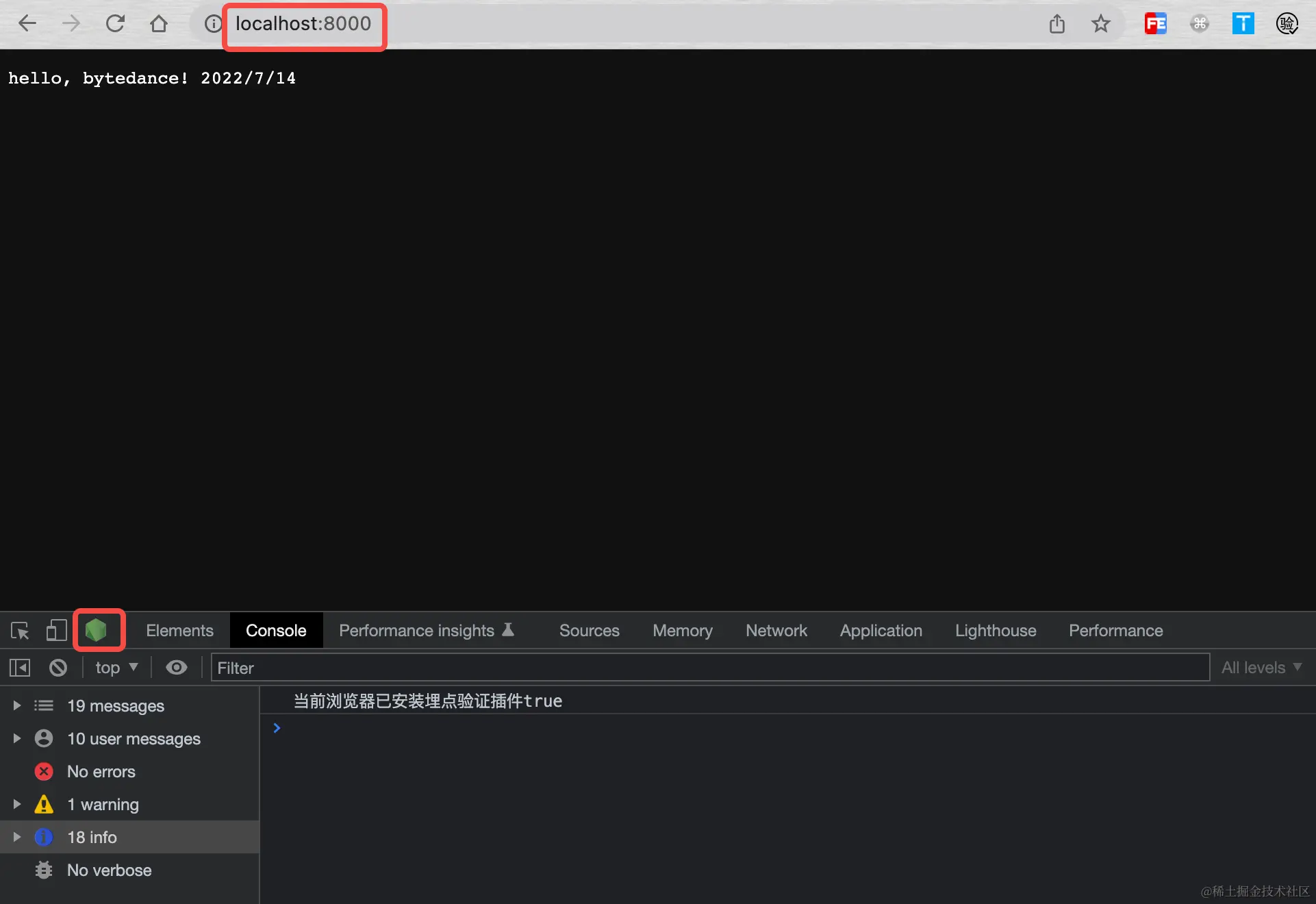The image size is (1316, 904).
Task: Open the top context dropdown
Action: click(116, 668)
